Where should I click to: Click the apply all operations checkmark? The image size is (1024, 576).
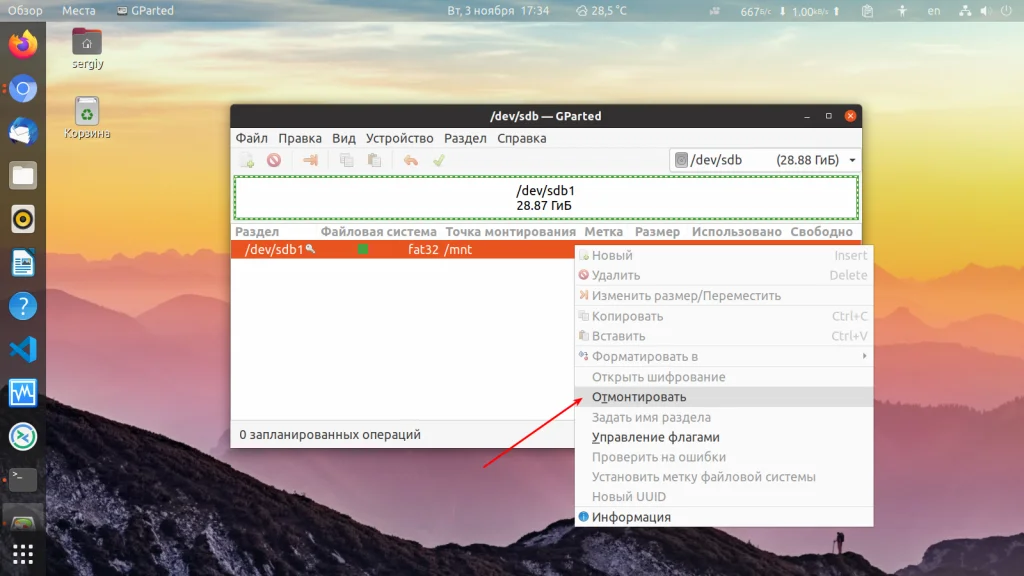coord(439,160)
